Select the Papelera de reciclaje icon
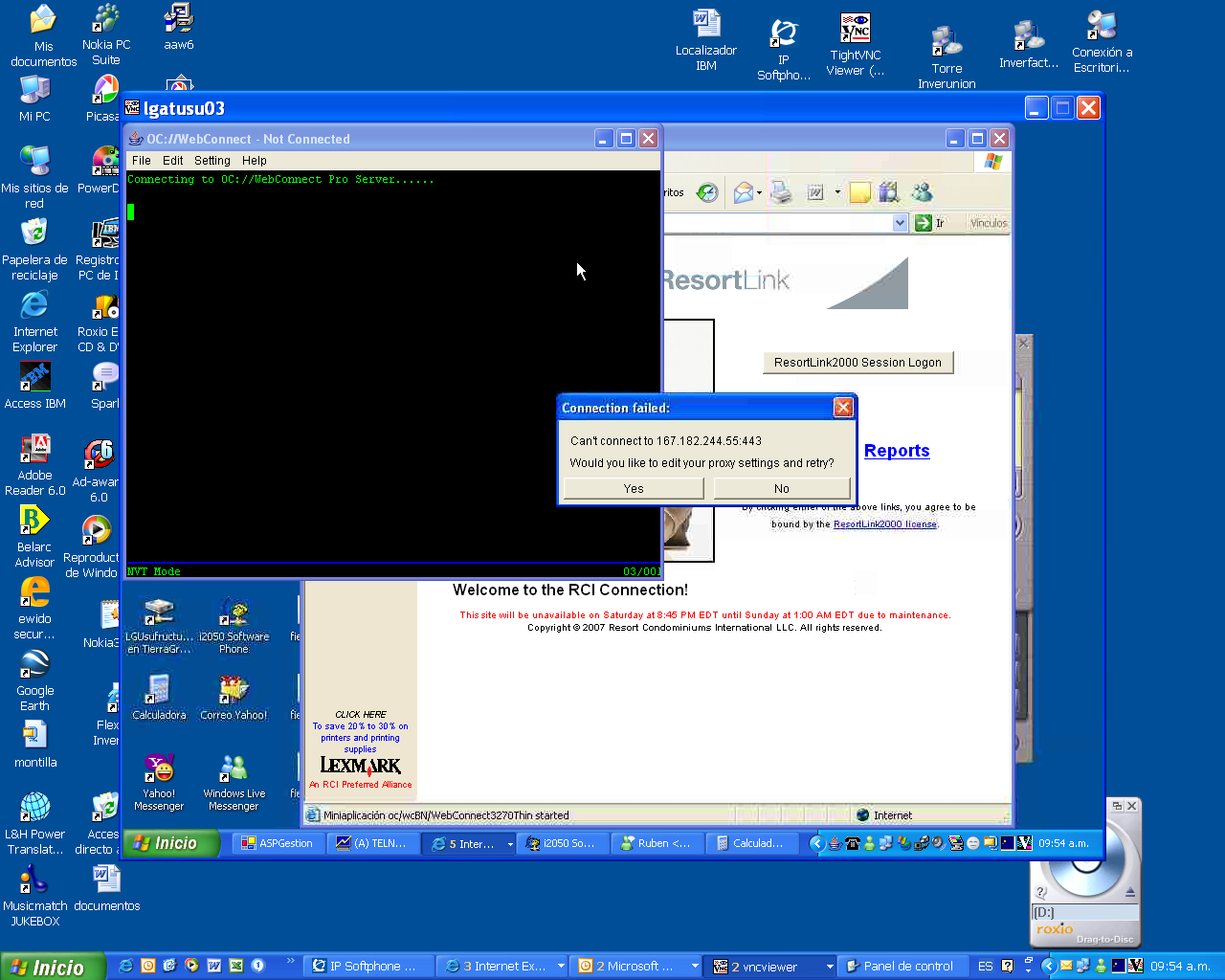 point(34,249)
